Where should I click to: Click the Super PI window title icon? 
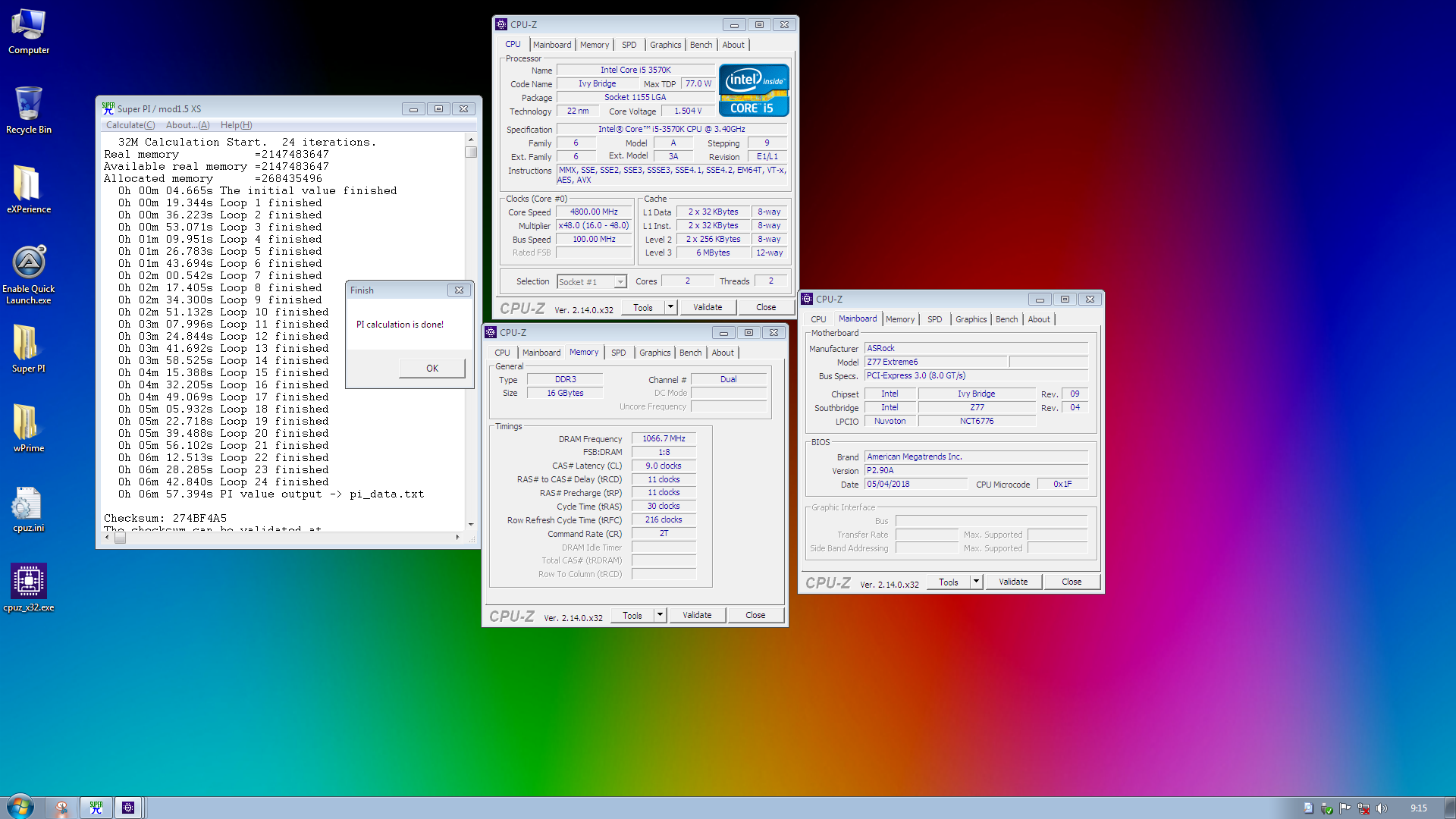coord(108,108)
